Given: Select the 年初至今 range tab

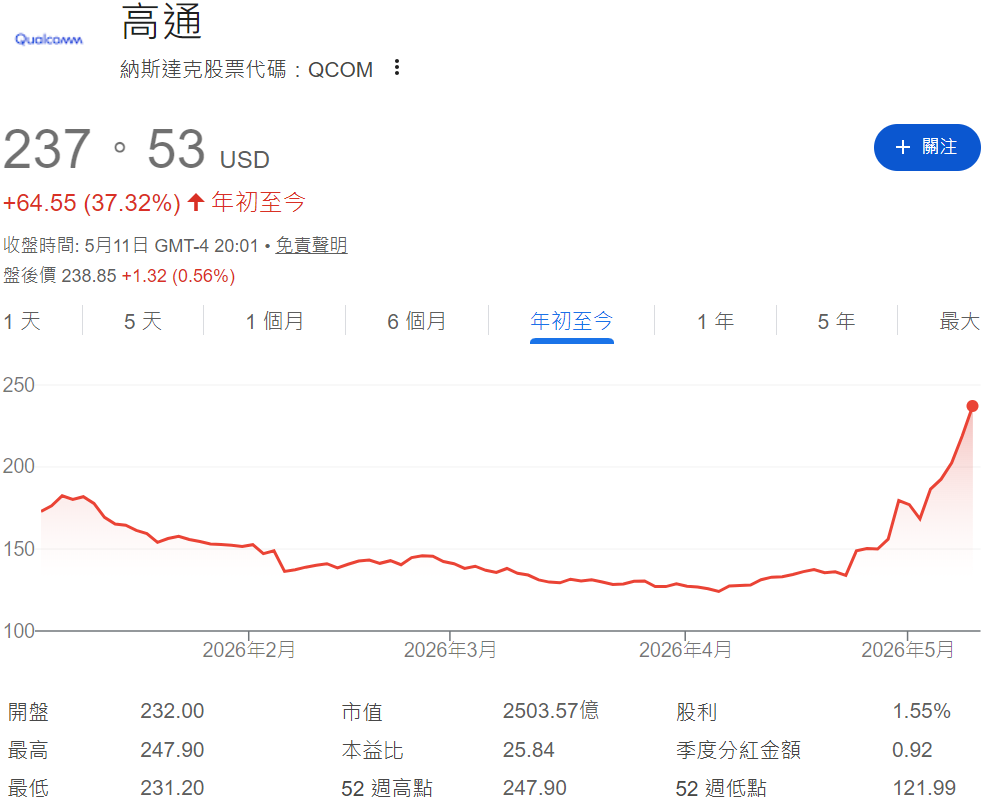Looking at the screenshot, I should pyautogui.click(x=571, y=321).
